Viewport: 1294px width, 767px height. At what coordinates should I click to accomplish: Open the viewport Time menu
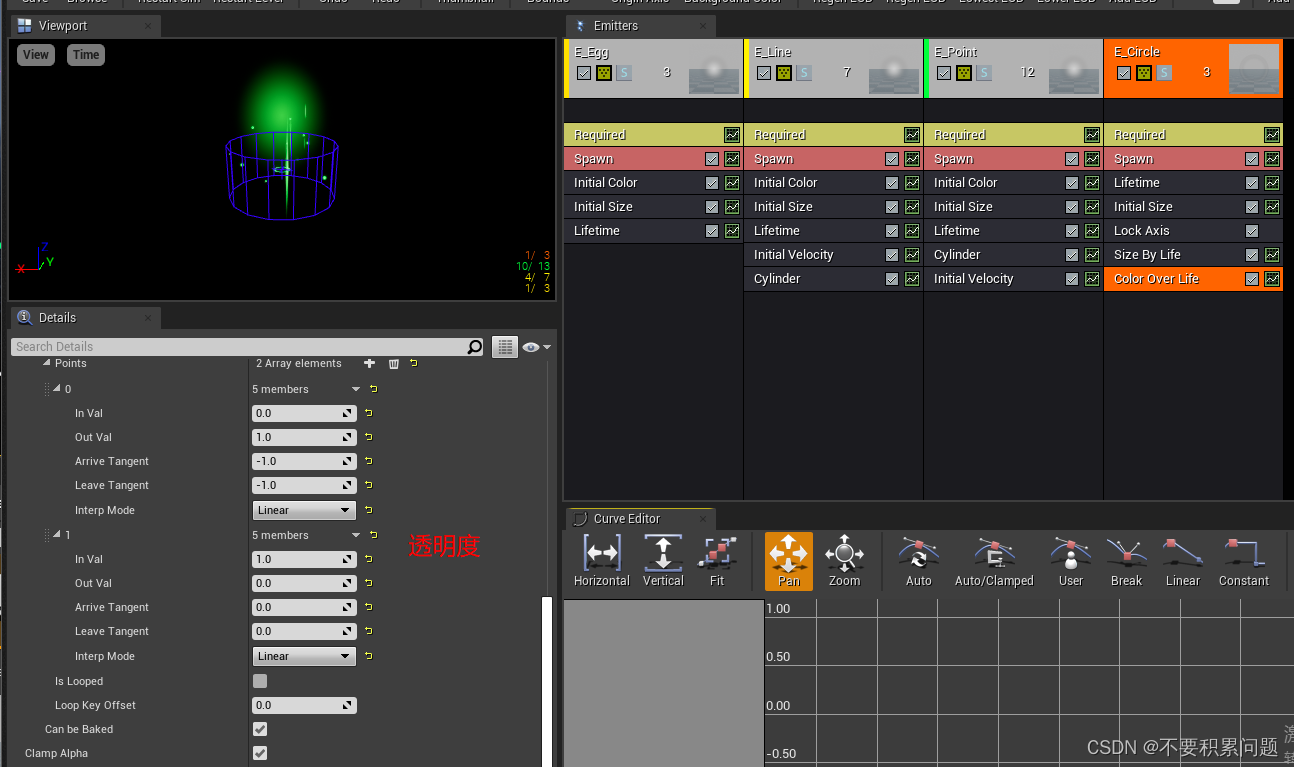[86, 55]
